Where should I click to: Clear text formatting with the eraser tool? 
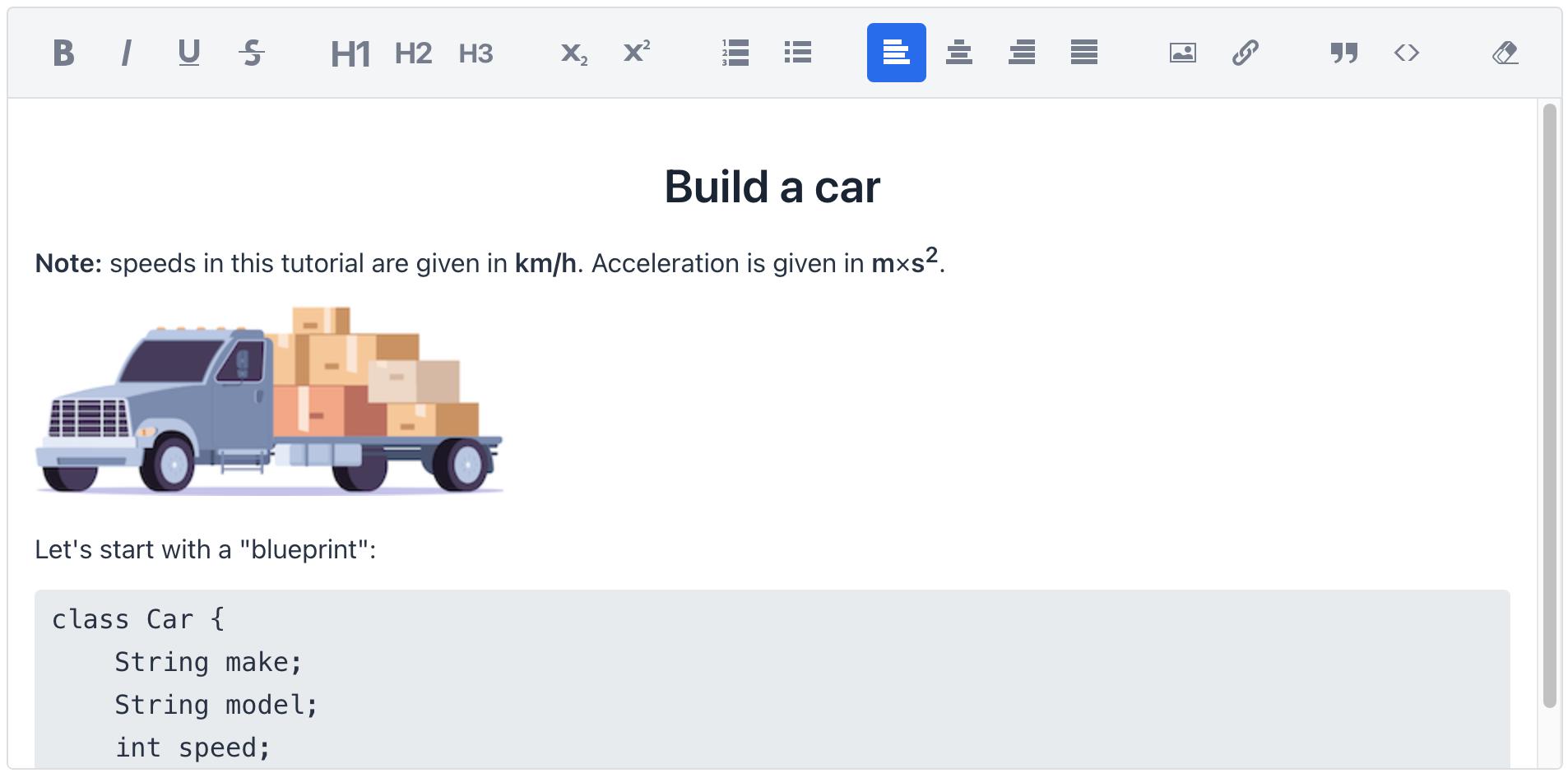1505,53
